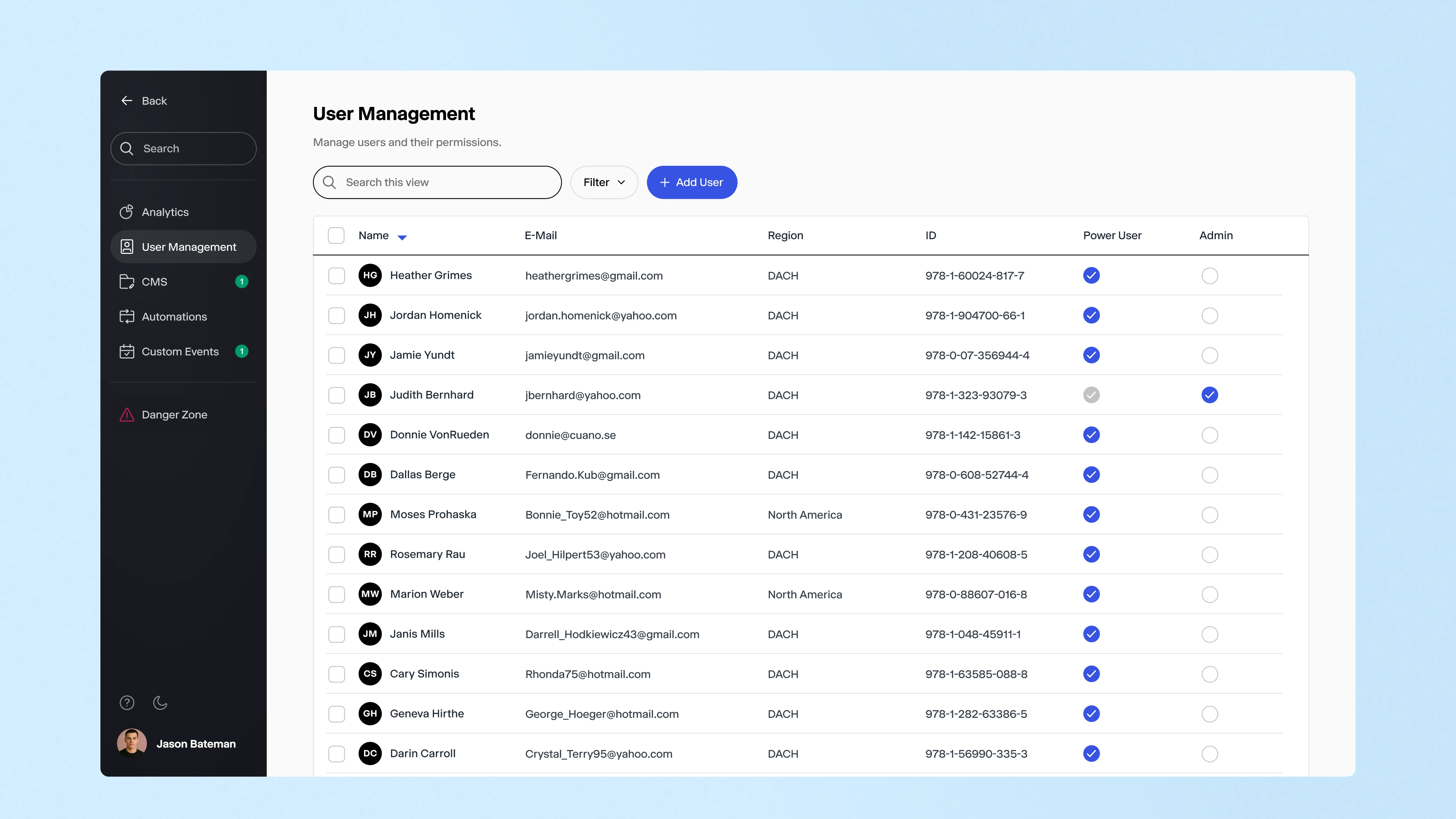Enable Admin for Jordan Homenick
Image resolution: width=1456 pixels, height=819 pixels.
[1209, 316]
